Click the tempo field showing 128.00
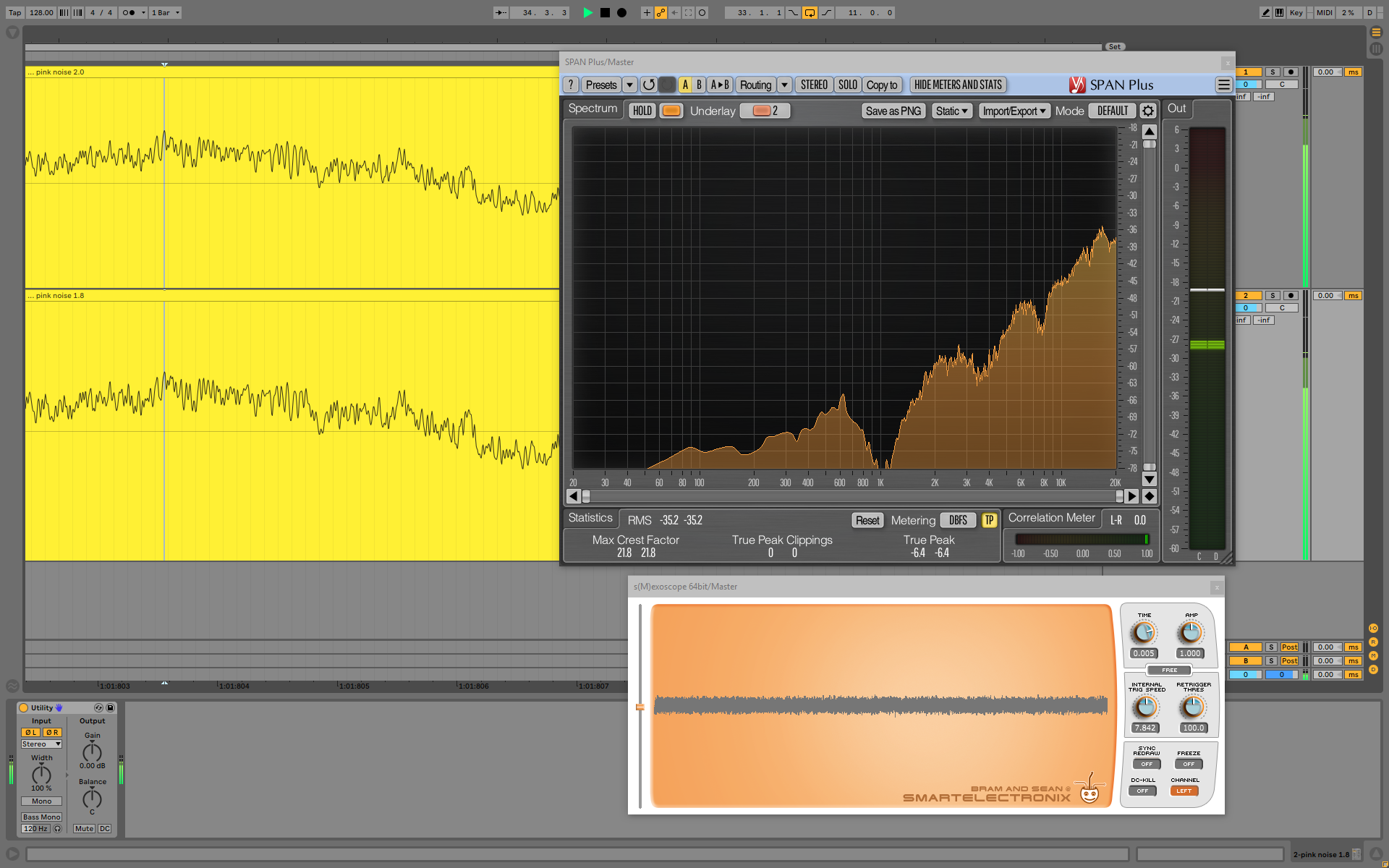This screenshot has height=868, width=1389. 41,12
